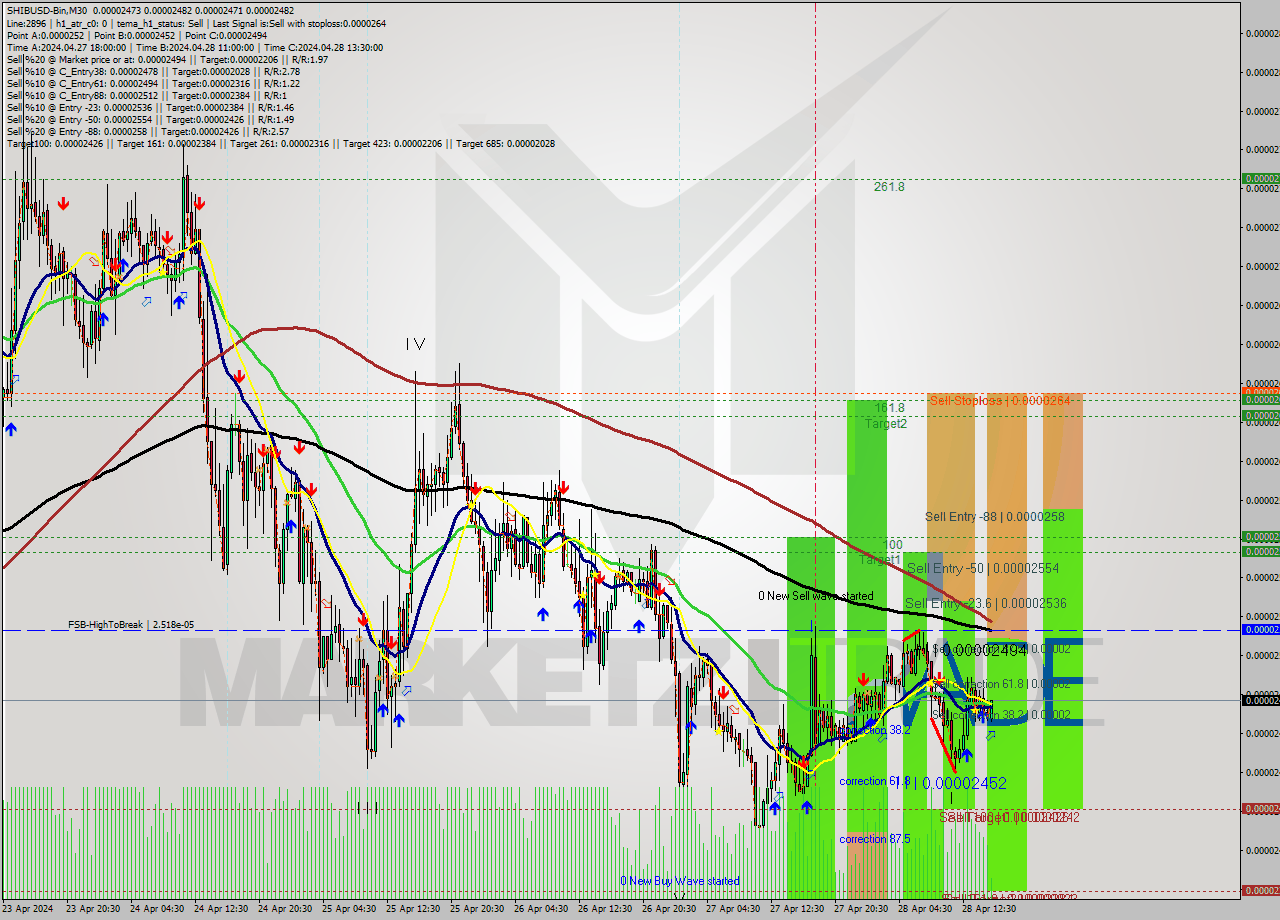Click the '25 Apr 12:30' time axis label
This screenshot has height=920, width=1280.
coord(412,909)
